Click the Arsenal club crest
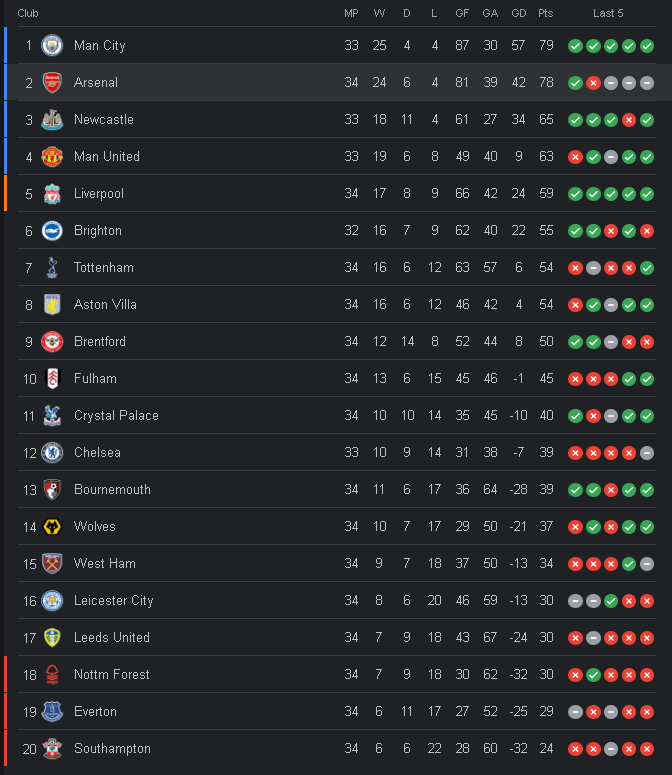 coord(52,82)
